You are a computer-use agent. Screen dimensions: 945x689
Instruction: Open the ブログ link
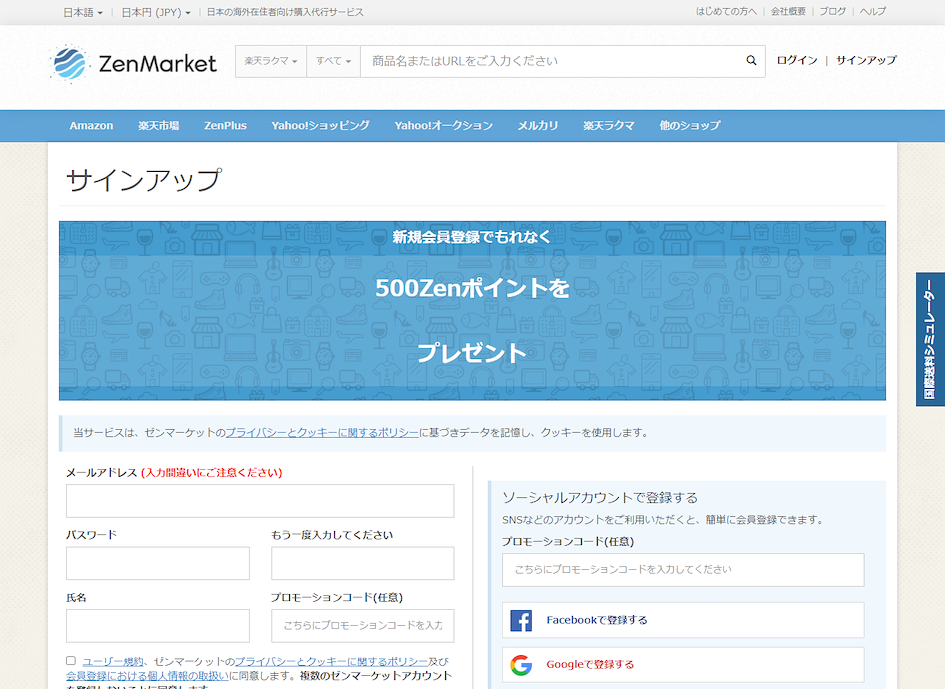(832, 11)
